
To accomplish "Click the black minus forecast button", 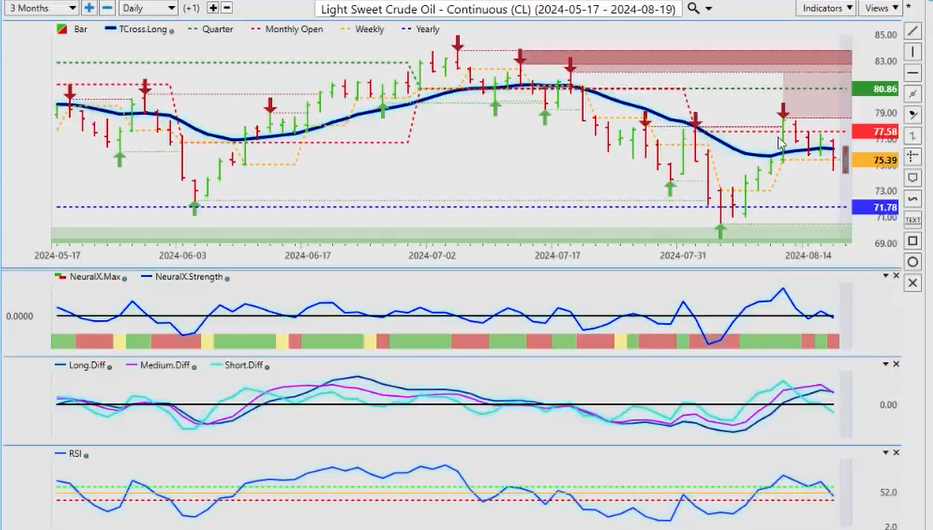I will pos(227,8).
